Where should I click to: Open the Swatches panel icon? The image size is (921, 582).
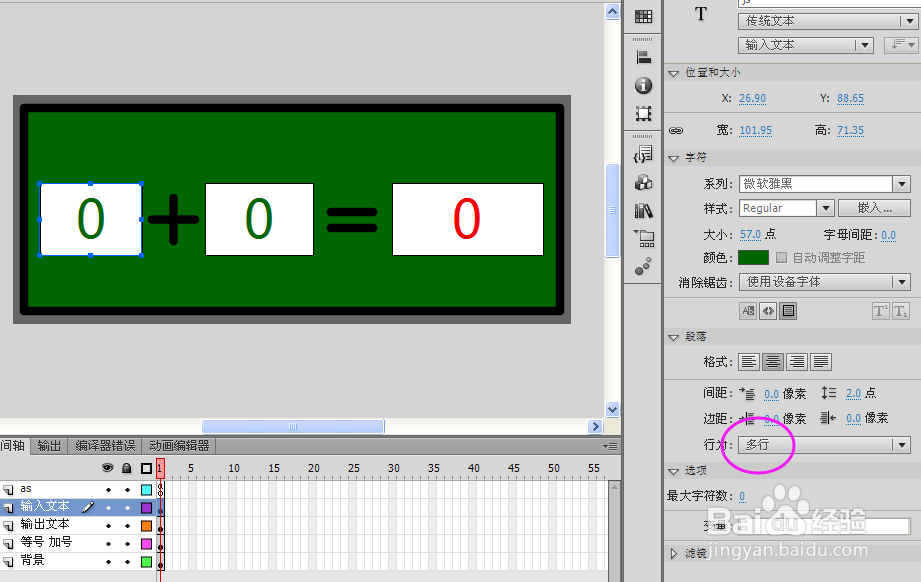click(643, 15)
